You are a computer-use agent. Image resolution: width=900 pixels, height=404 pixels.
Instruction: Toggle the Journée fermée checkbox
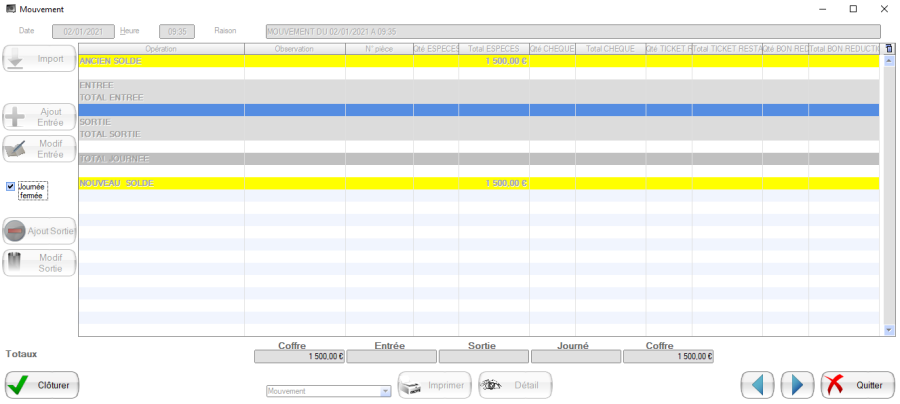[x=11, y=186]
